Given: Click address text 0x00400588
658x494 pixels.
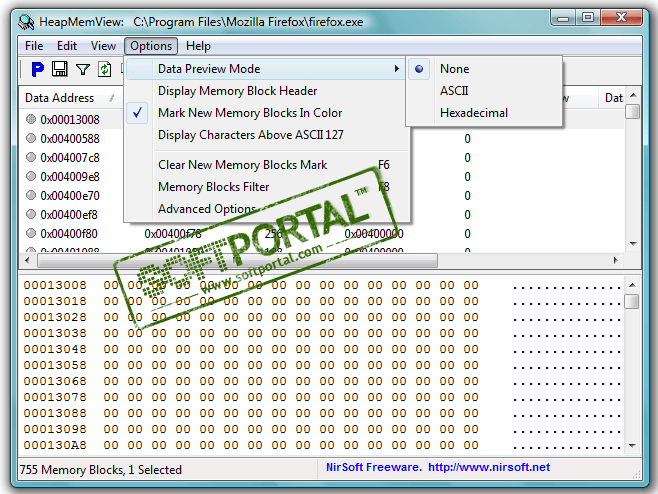Looking at the screenshot, I should pos(70,139).
